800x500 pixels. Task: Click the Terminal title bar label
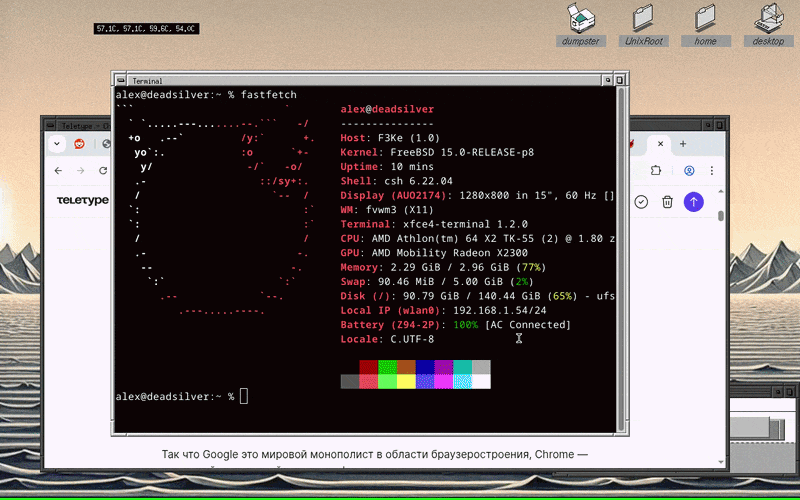(147, 81)
